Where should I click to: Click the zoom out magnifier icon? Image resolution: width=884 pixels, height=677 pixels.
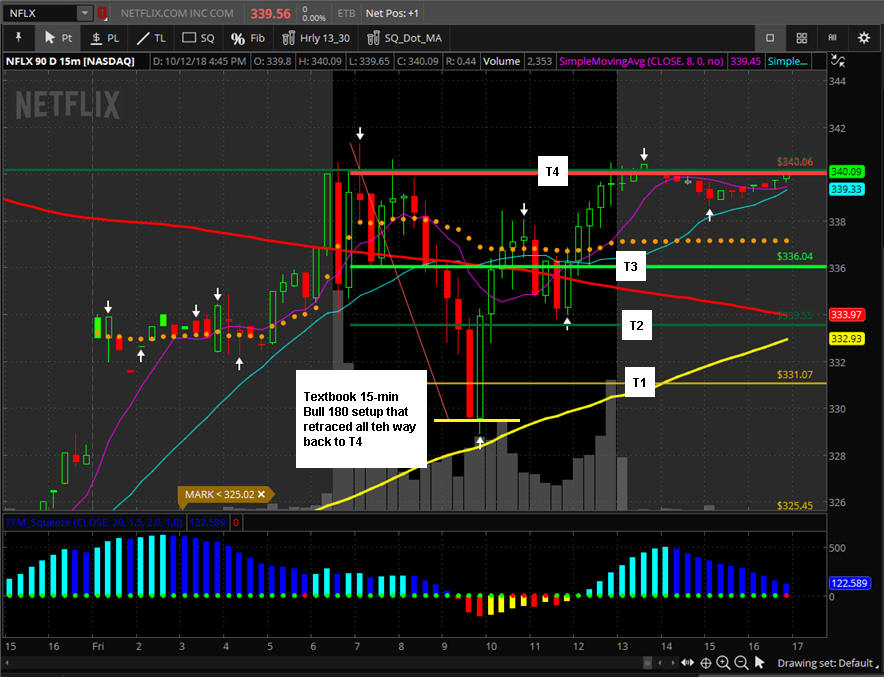[742, 663]
